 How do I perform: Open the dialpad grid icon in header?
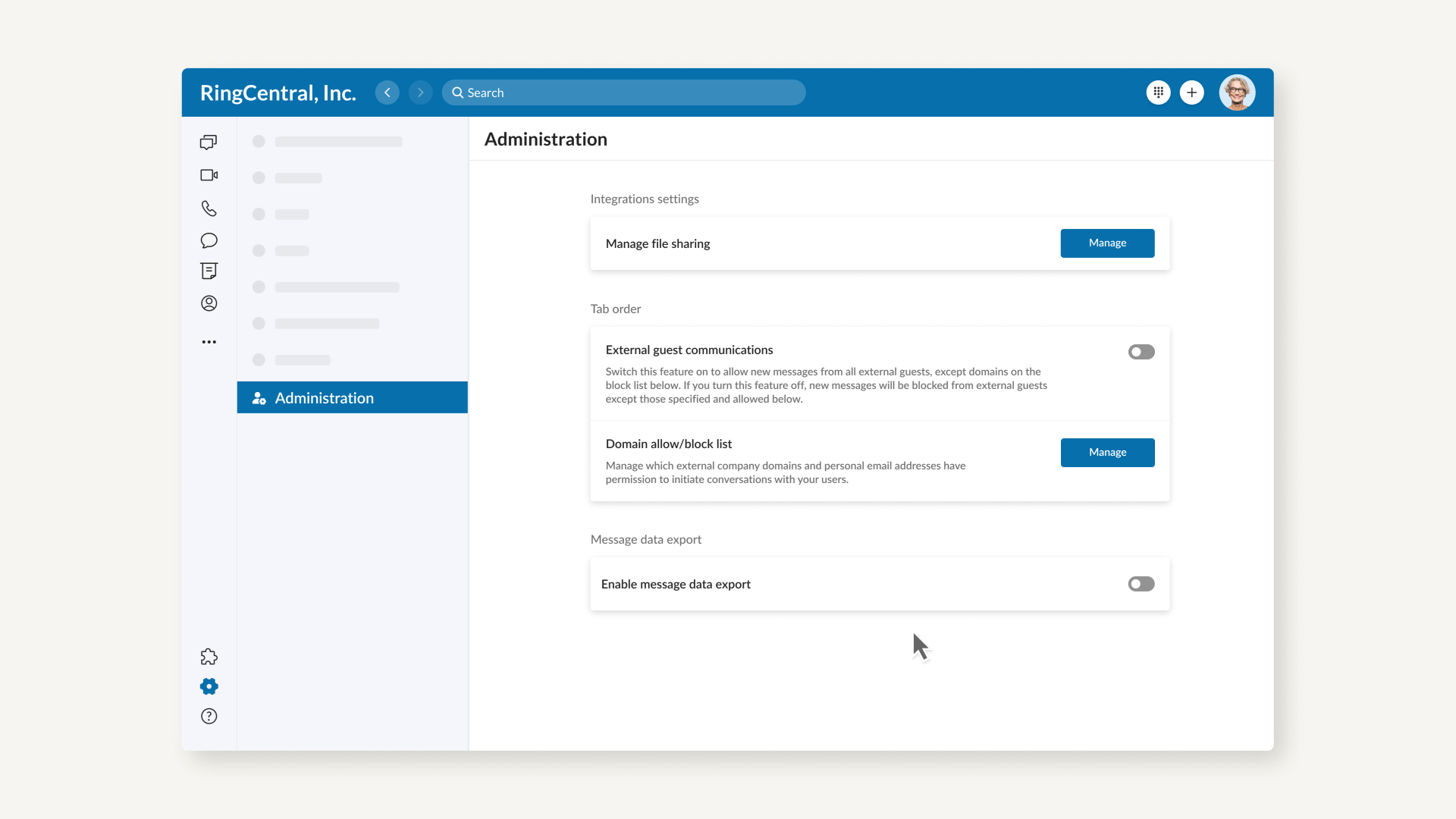(x=1158, y=93)
